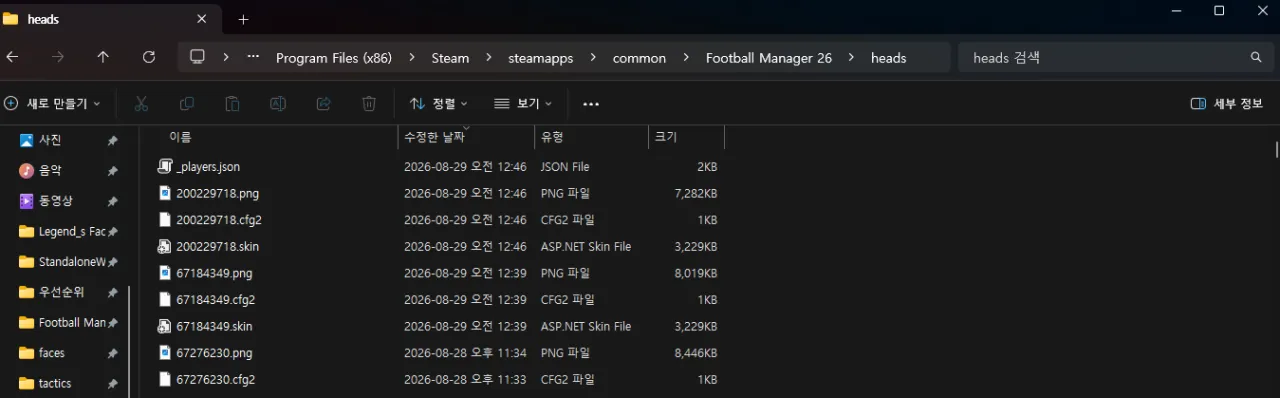The height and width of the screenshot is (398, 1280).
Task: Select file 67276230.png
Action: point(214,352)
